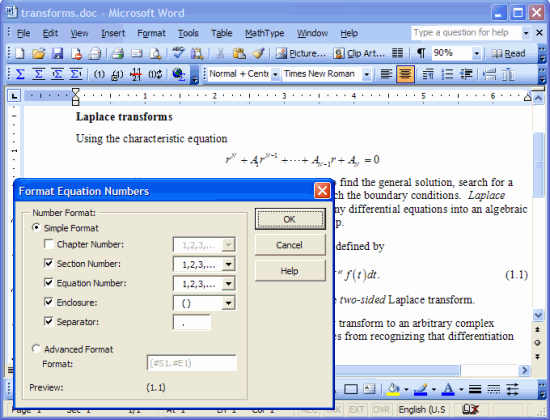Open the Style dropdown Normal + Center
This screenshot has width=550, height=420.
coord(275,74)
